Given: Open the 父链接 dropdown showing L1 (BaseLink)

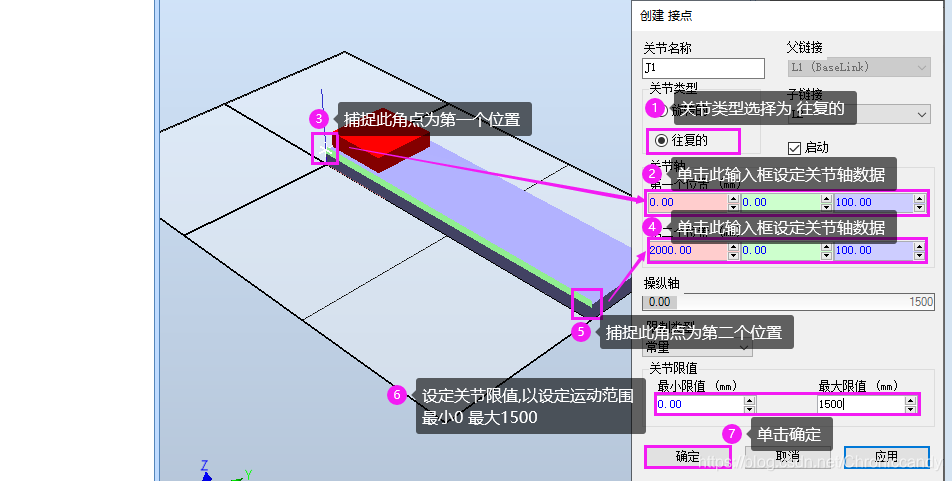Looking at the screenshot, I should click(x=859, y=67).
